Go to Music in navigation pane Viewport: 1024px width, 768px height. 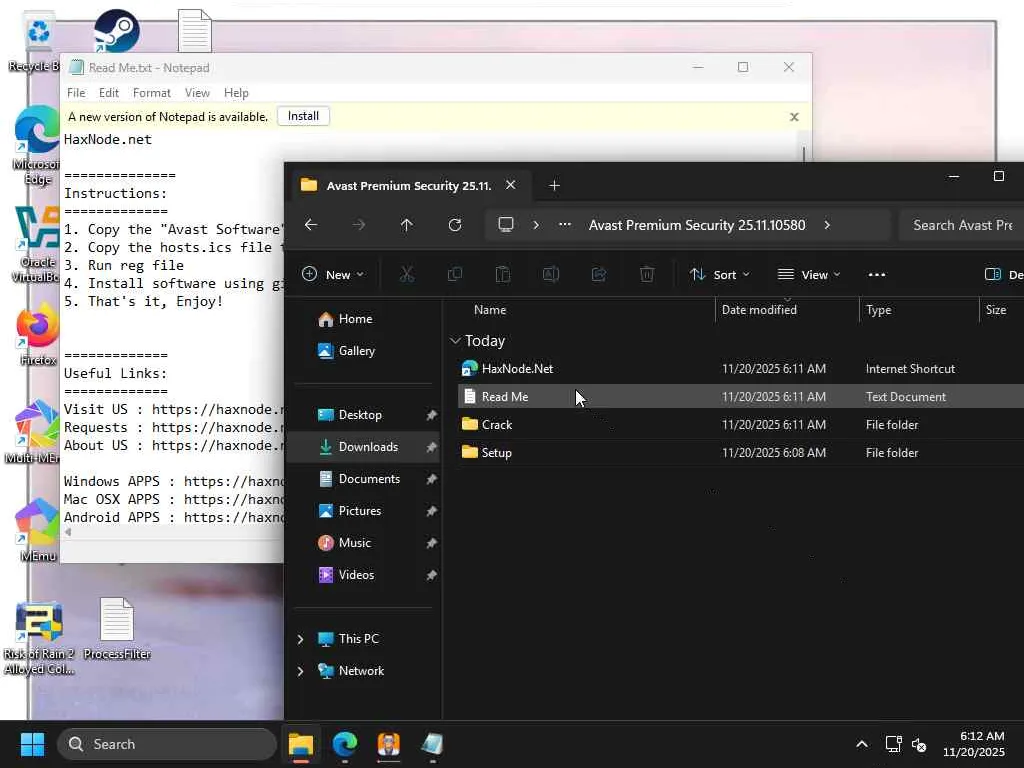[x=363, y=543]
